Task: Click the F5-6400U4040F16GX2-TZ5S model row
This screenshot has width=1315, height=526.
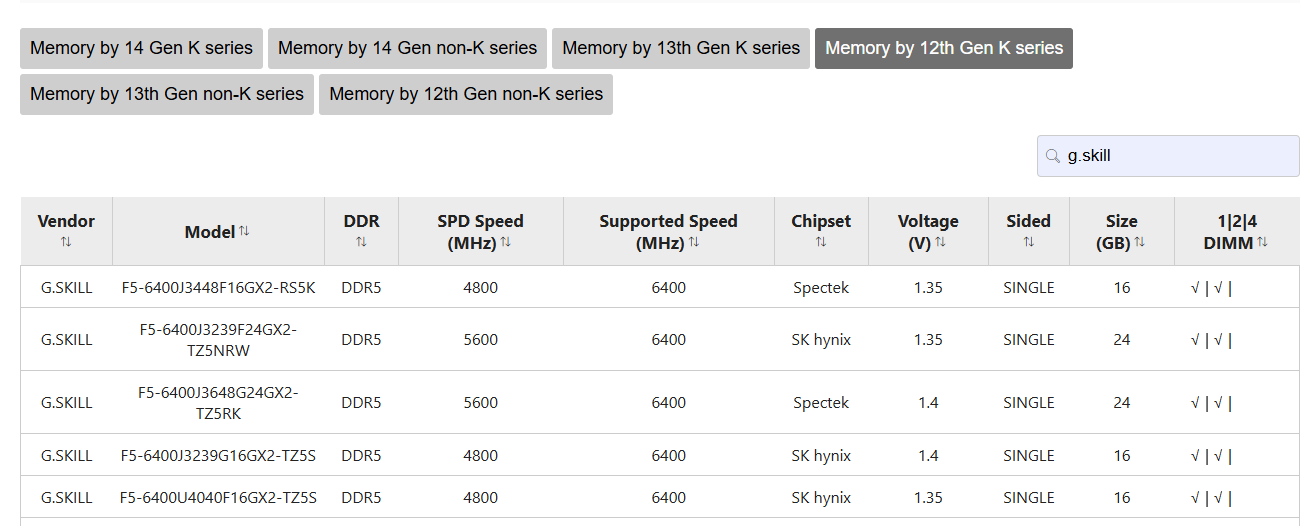Action: tap(218, 498)
